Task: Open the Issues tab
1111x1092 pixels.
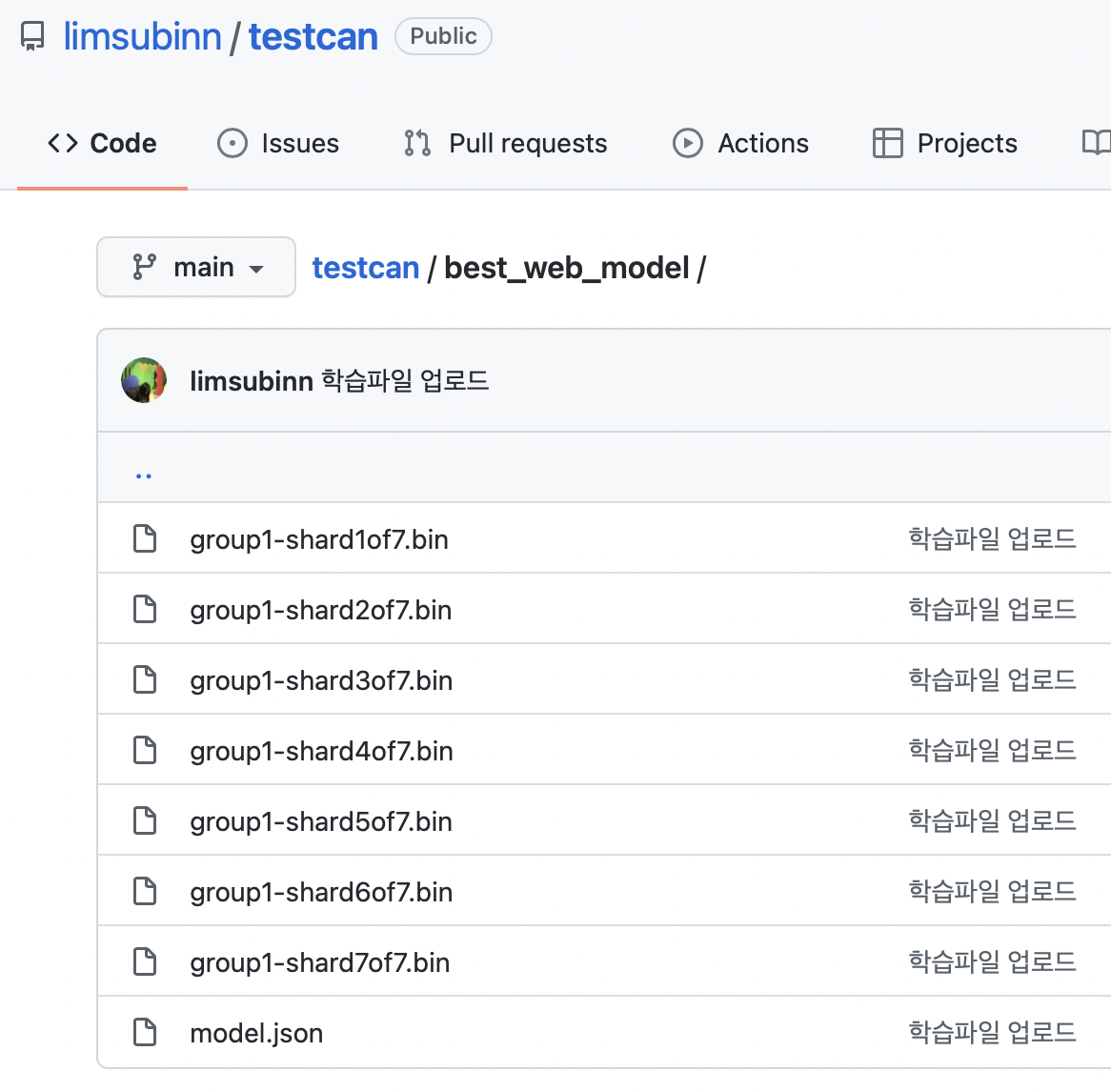Action: pos(278,143)
